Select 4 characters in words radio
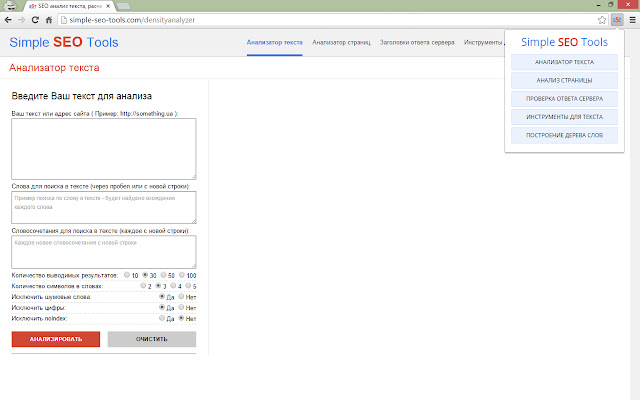Image resolution: width=640 pixels, height=400 pixels. [x=173, y=286]
